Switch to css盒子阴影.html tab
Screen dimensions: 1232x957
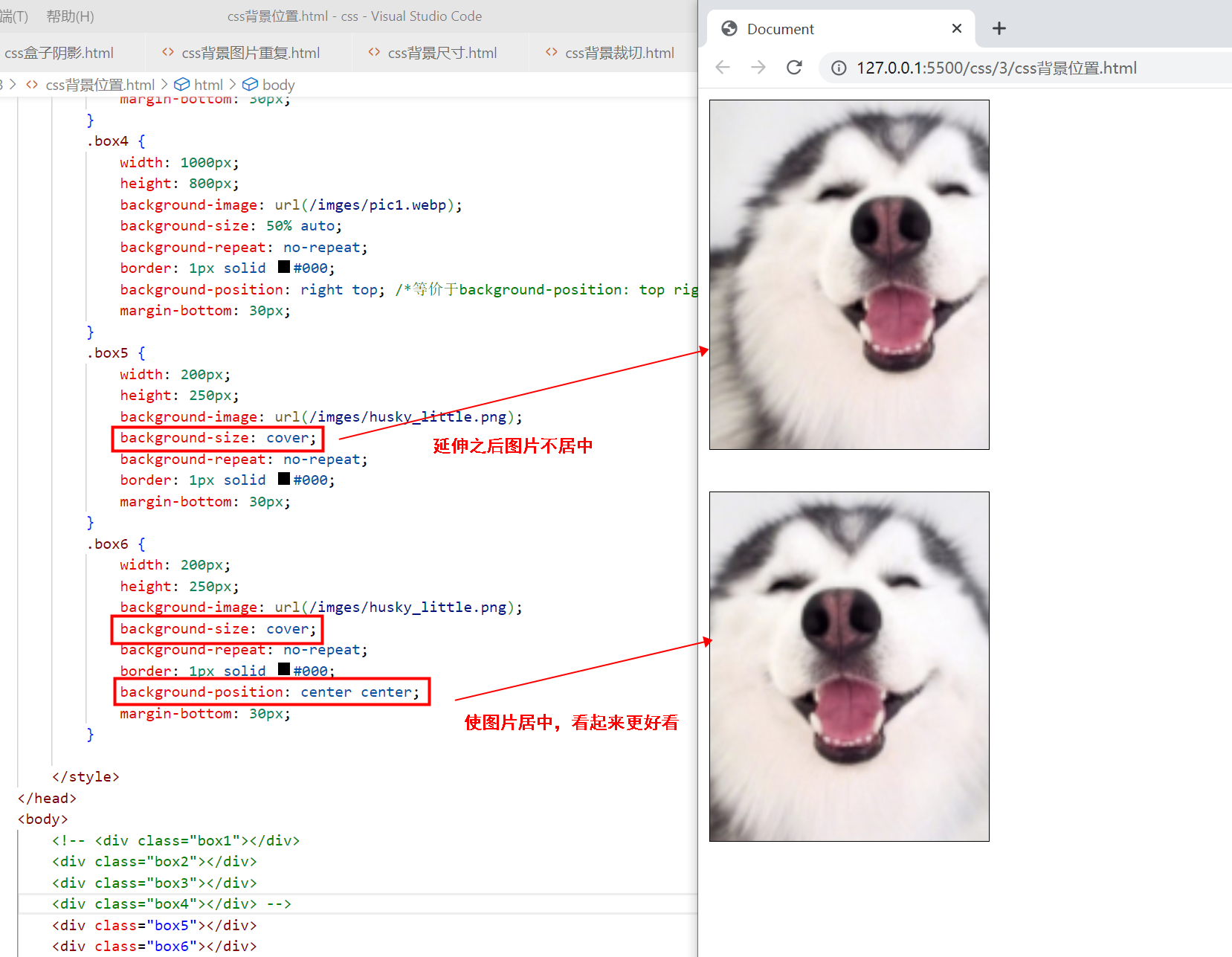(59, 53)
